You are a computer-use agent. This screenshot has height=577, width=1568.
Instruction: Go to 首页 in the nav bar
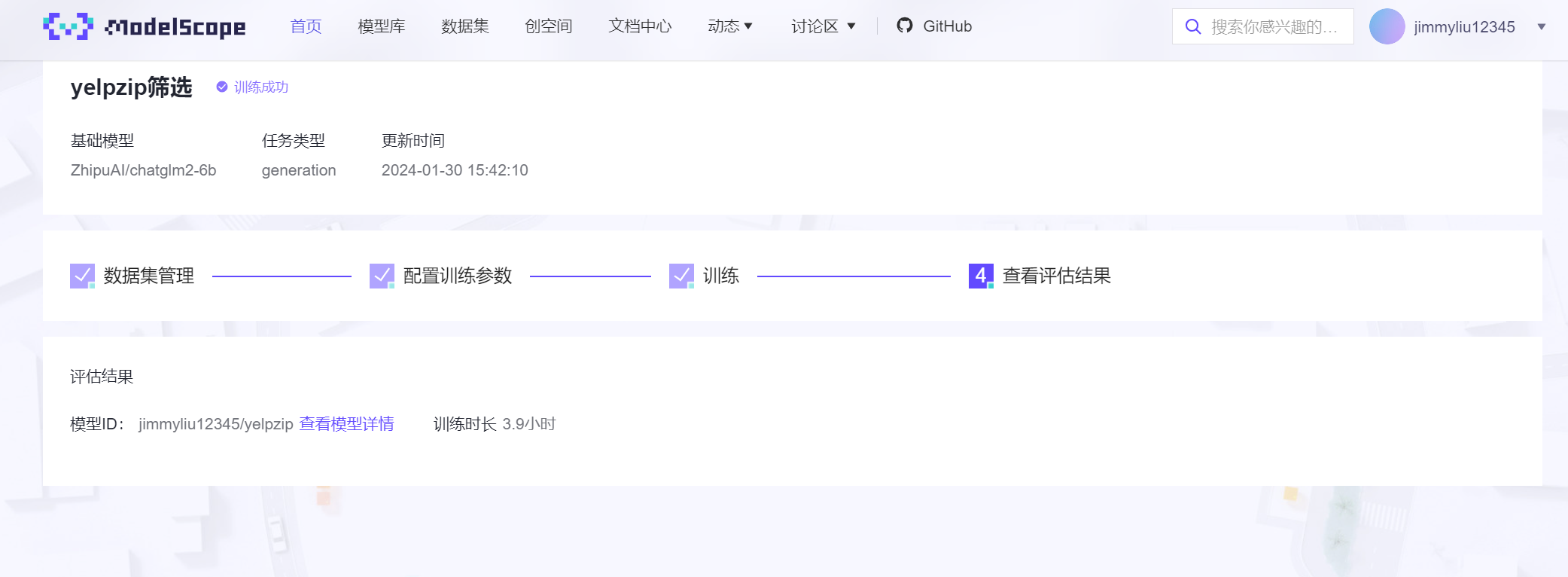click(x=306, y=26)
